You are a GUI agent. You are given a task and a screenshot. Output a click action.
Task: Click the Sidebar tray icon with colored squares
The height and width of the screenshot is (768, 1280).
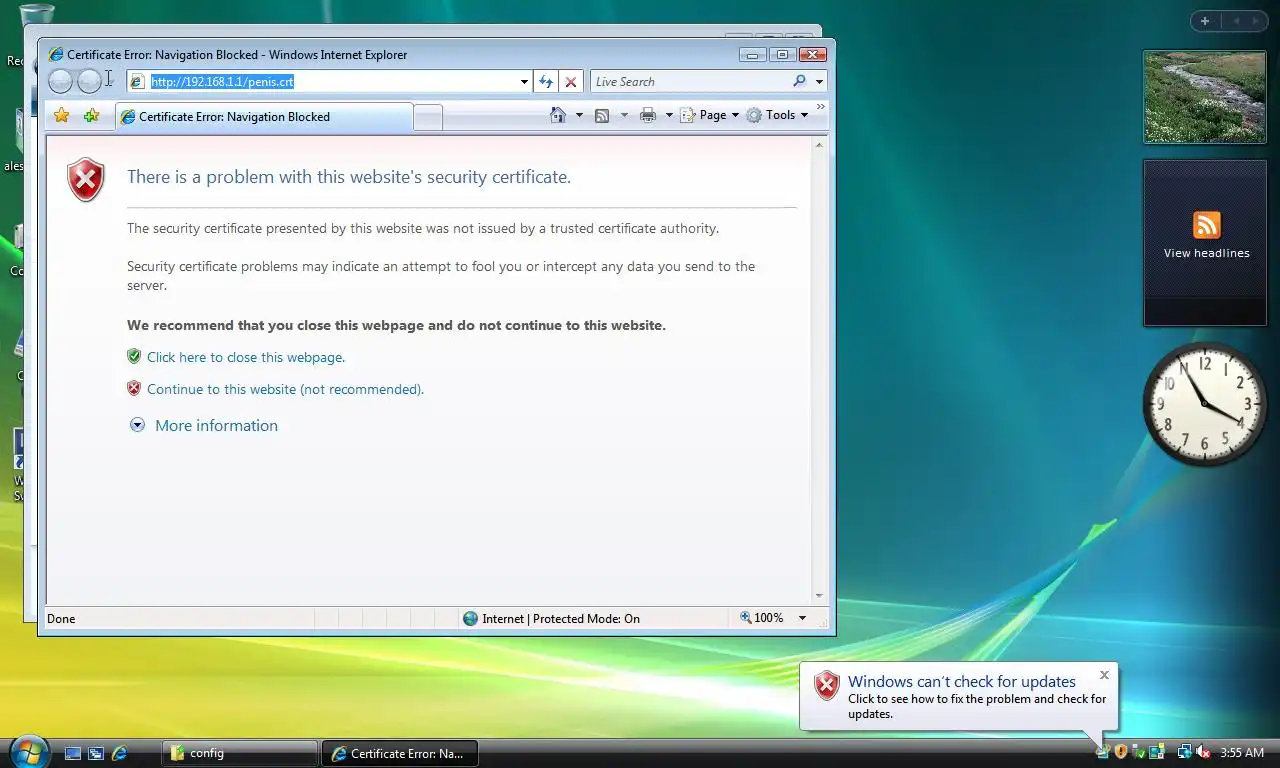coord(1156,752)
